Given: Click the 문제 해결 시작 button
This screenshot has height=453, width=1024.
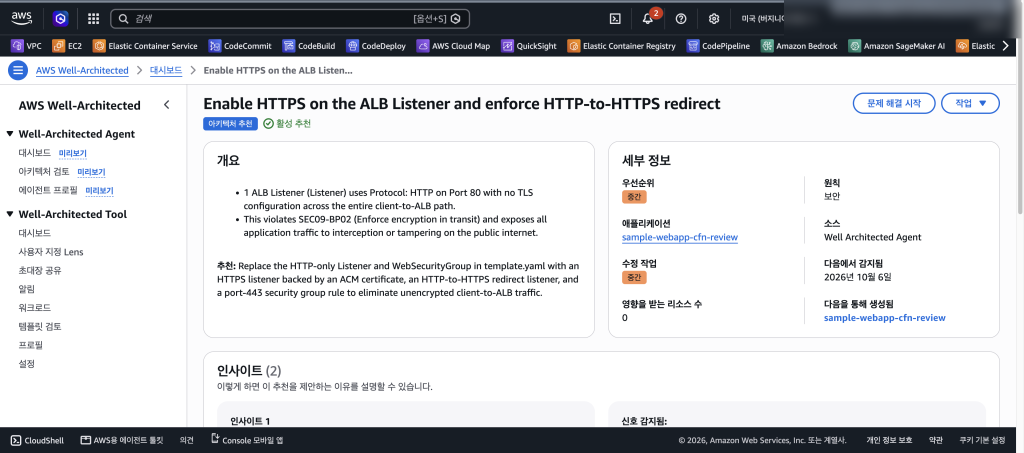Looking at the screenshot, I should (x=894, y=103).
